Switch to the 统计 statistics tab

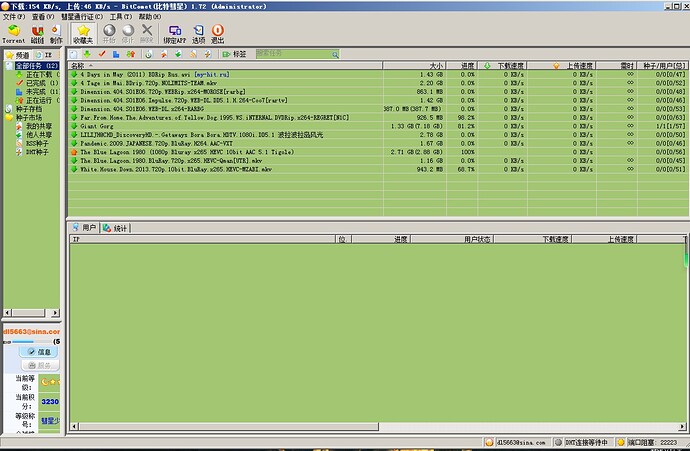point(115,228)
